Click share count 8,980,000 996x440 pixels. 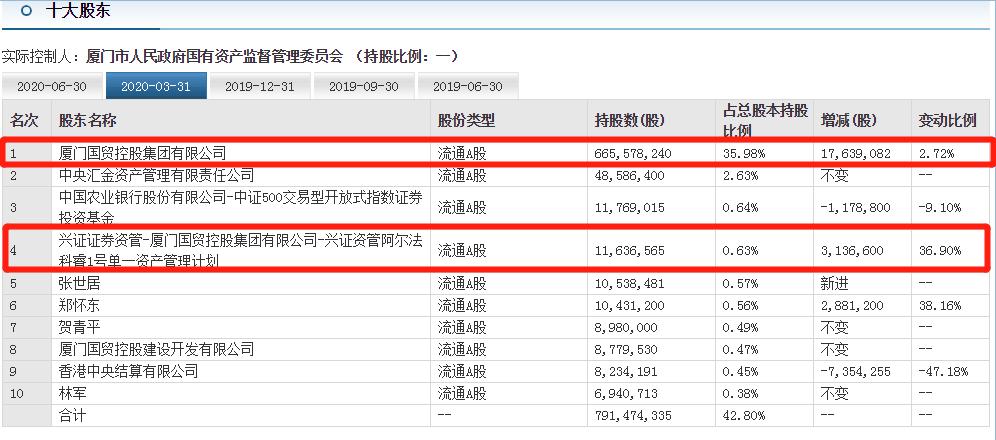pyautogui.click(x=626, y=328)
